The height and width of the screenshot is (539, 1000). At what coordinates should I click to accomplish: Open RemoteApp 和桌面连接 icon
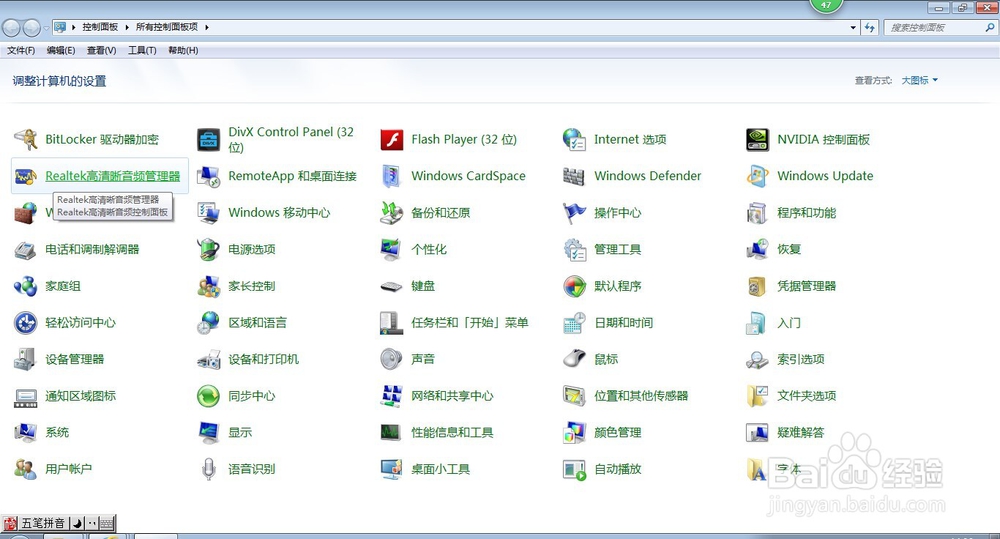[x=209, y=176]
